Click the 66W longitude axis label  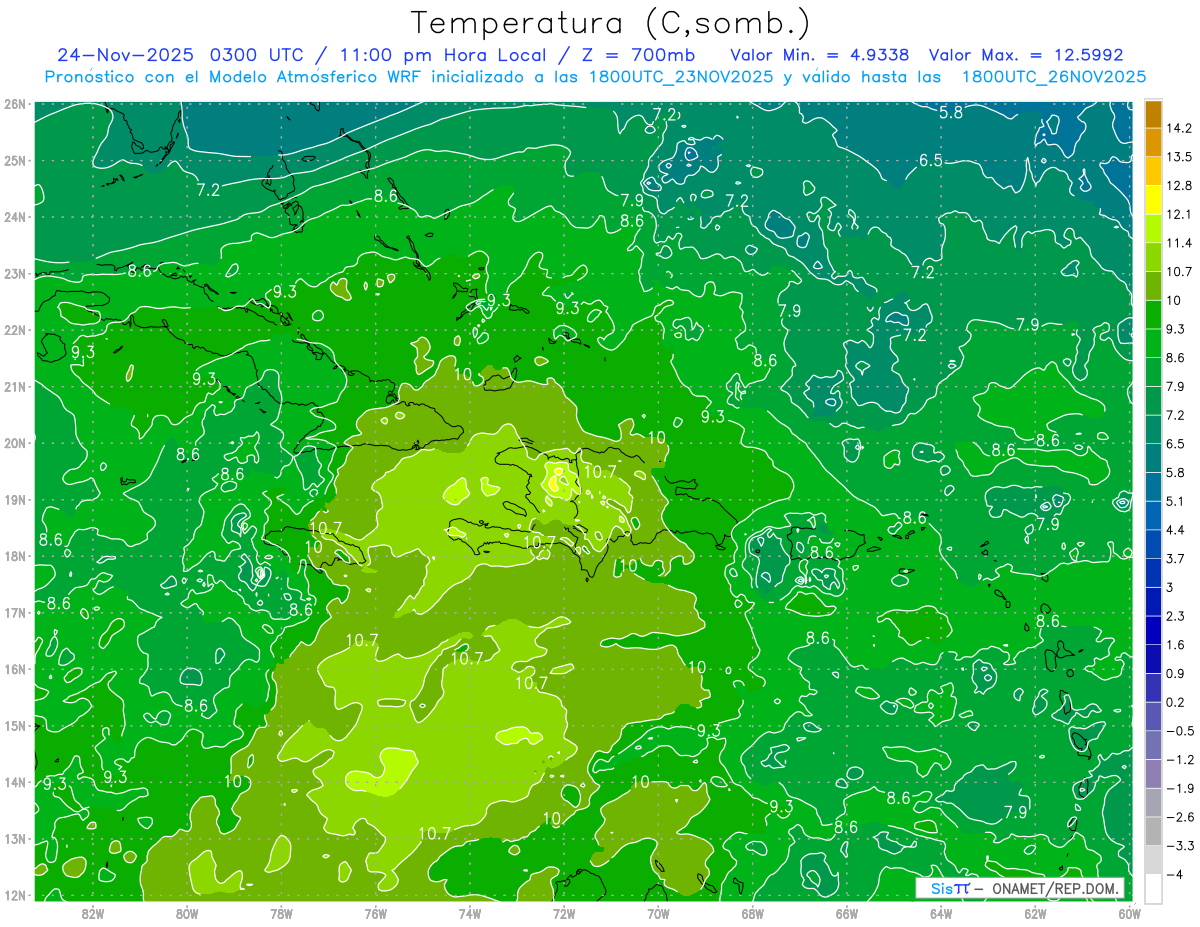pos(847,913)
